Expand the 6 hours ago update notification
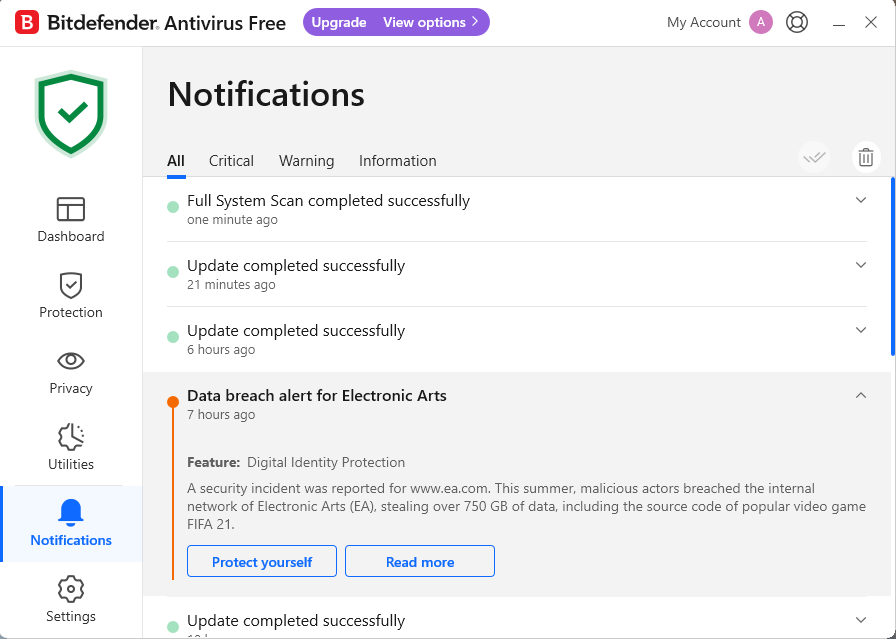896x639 pixels. point(861,330)
